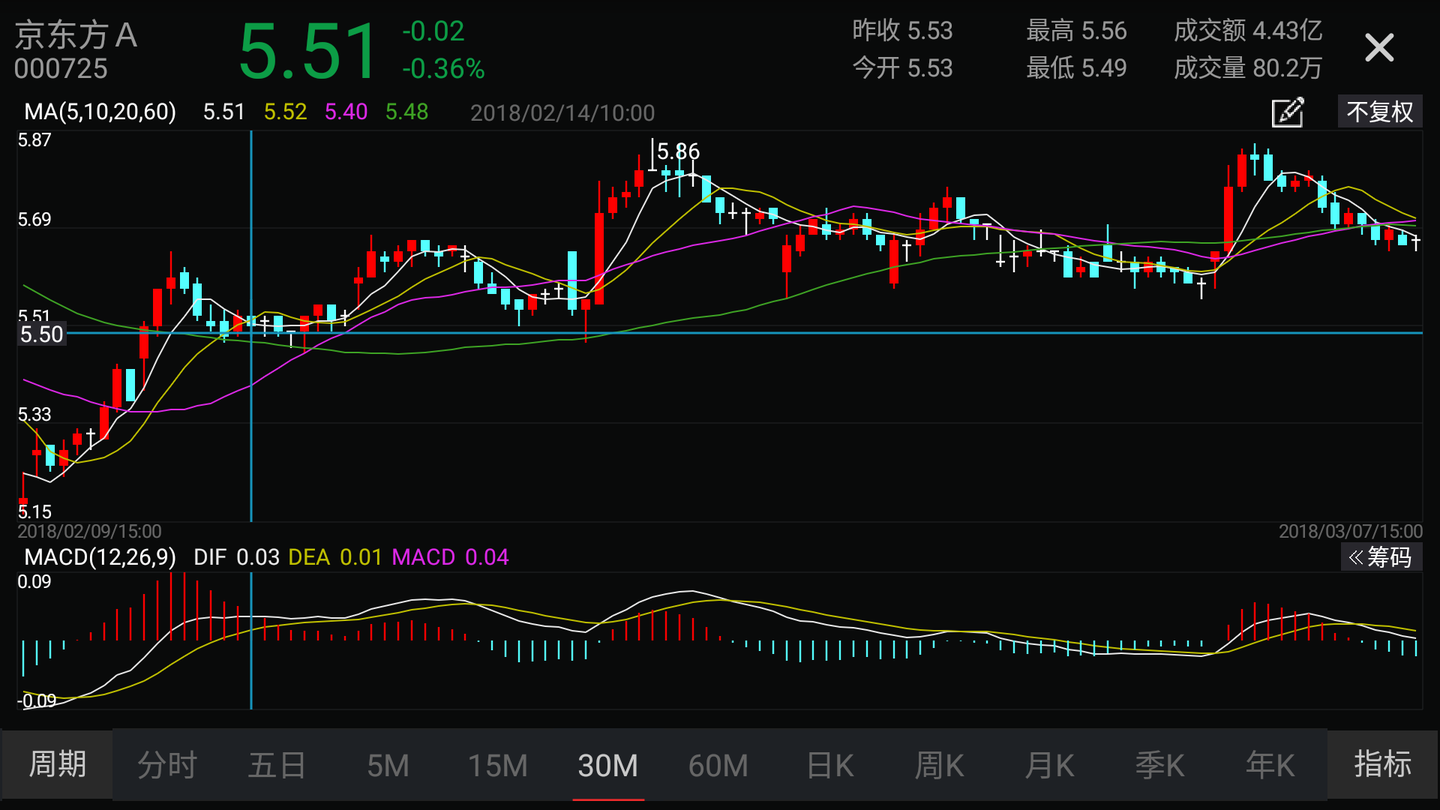Open the 不复权 adjustment dropdown
This screenshot has height=810, width=1440.
click(x=1380, y=112)
